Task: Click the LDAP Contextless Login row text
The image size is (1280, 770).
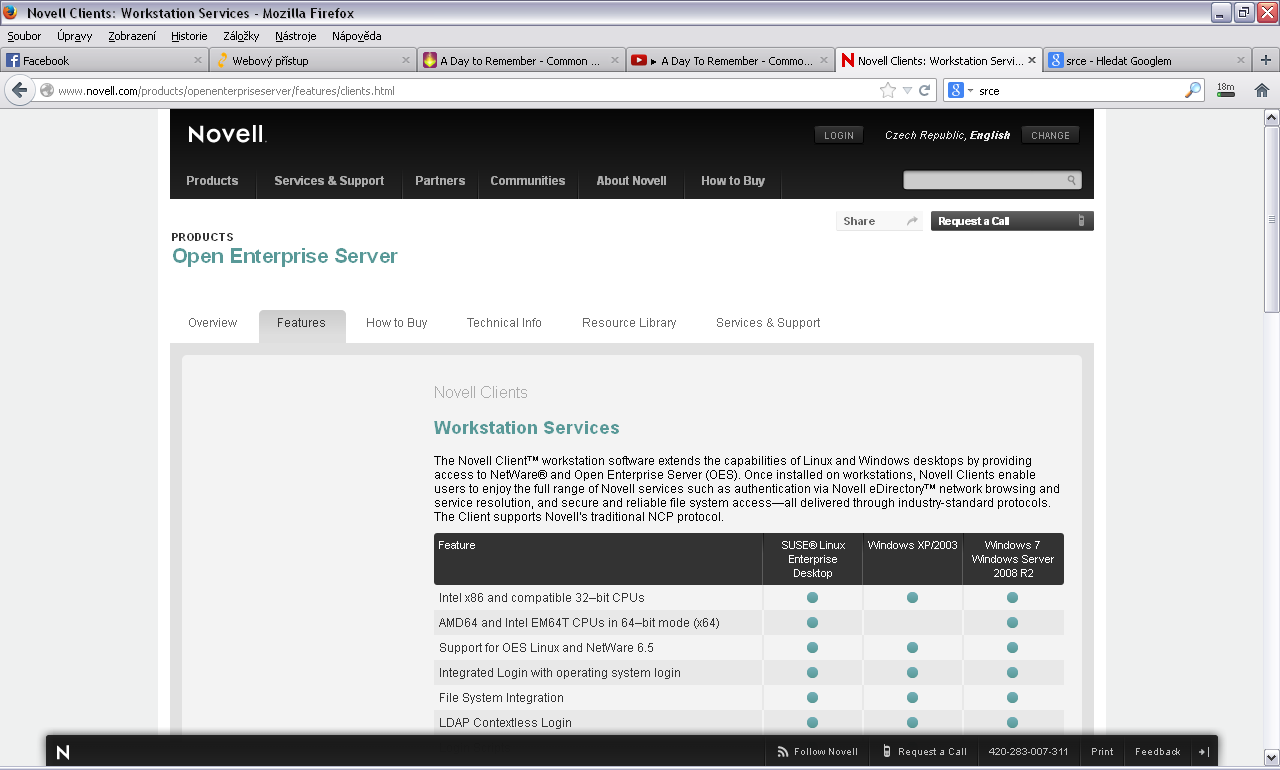Action: tap(506, 723)
